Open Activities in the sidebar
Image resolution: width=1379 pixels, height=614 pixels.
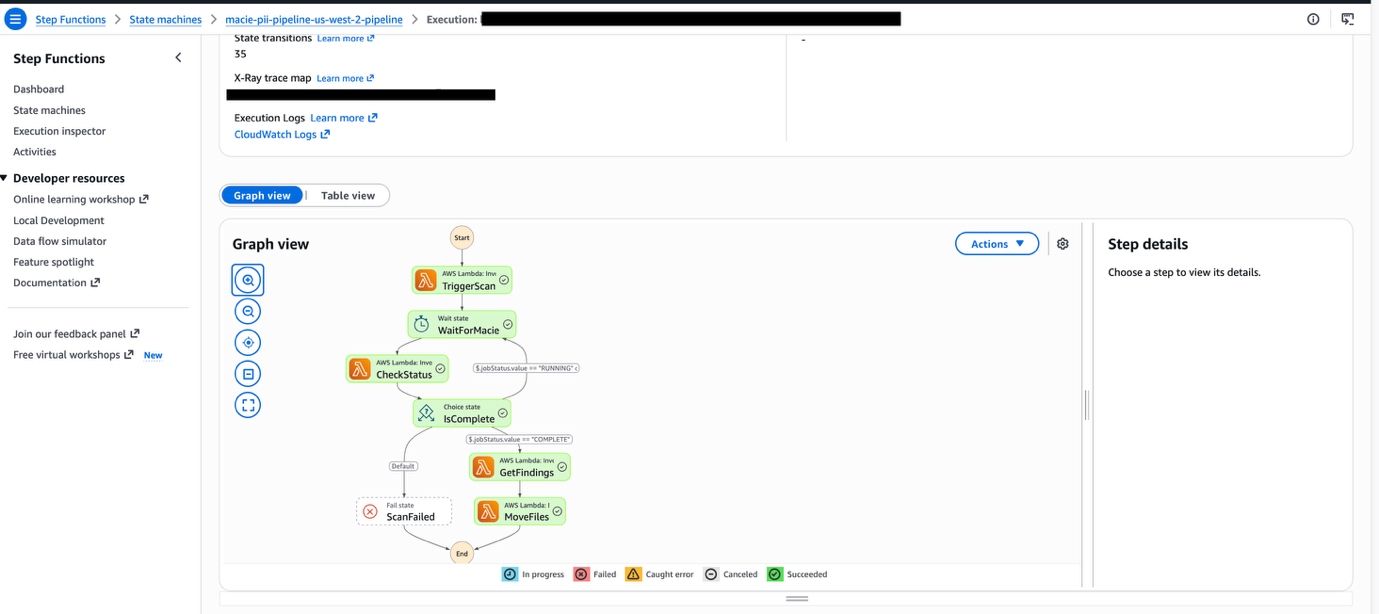coord(34,152)
